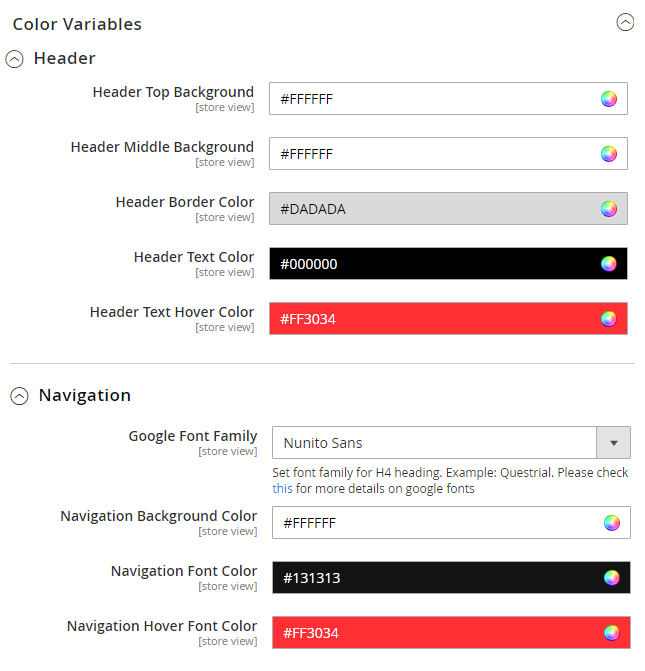Open the Google Font Family dropdown
This screenshot has width=645, height=671.
click(x=613, y=442)
